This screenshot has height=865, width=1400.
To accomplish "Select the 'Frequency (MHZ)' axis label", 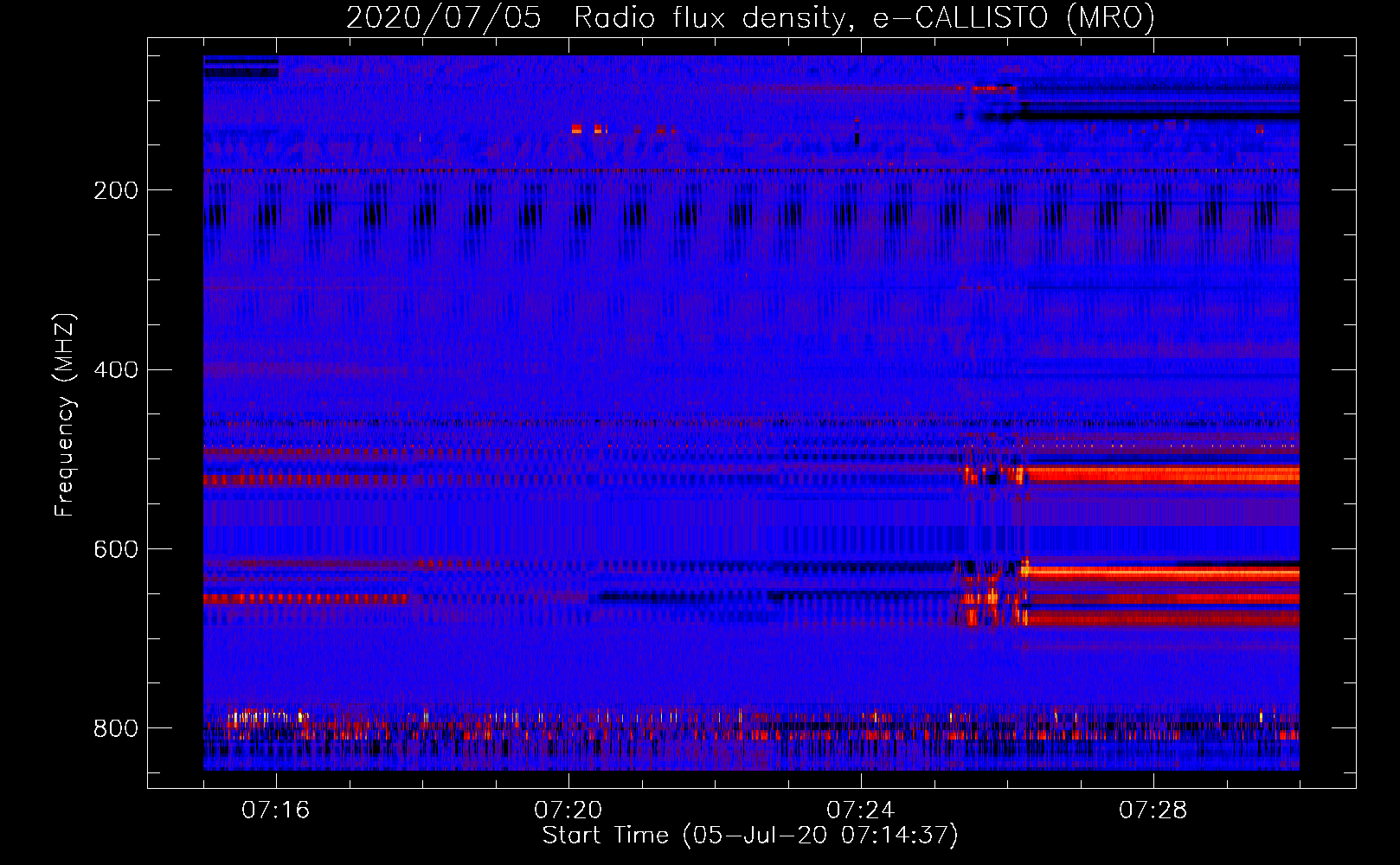I will click(x=65, y=414).
